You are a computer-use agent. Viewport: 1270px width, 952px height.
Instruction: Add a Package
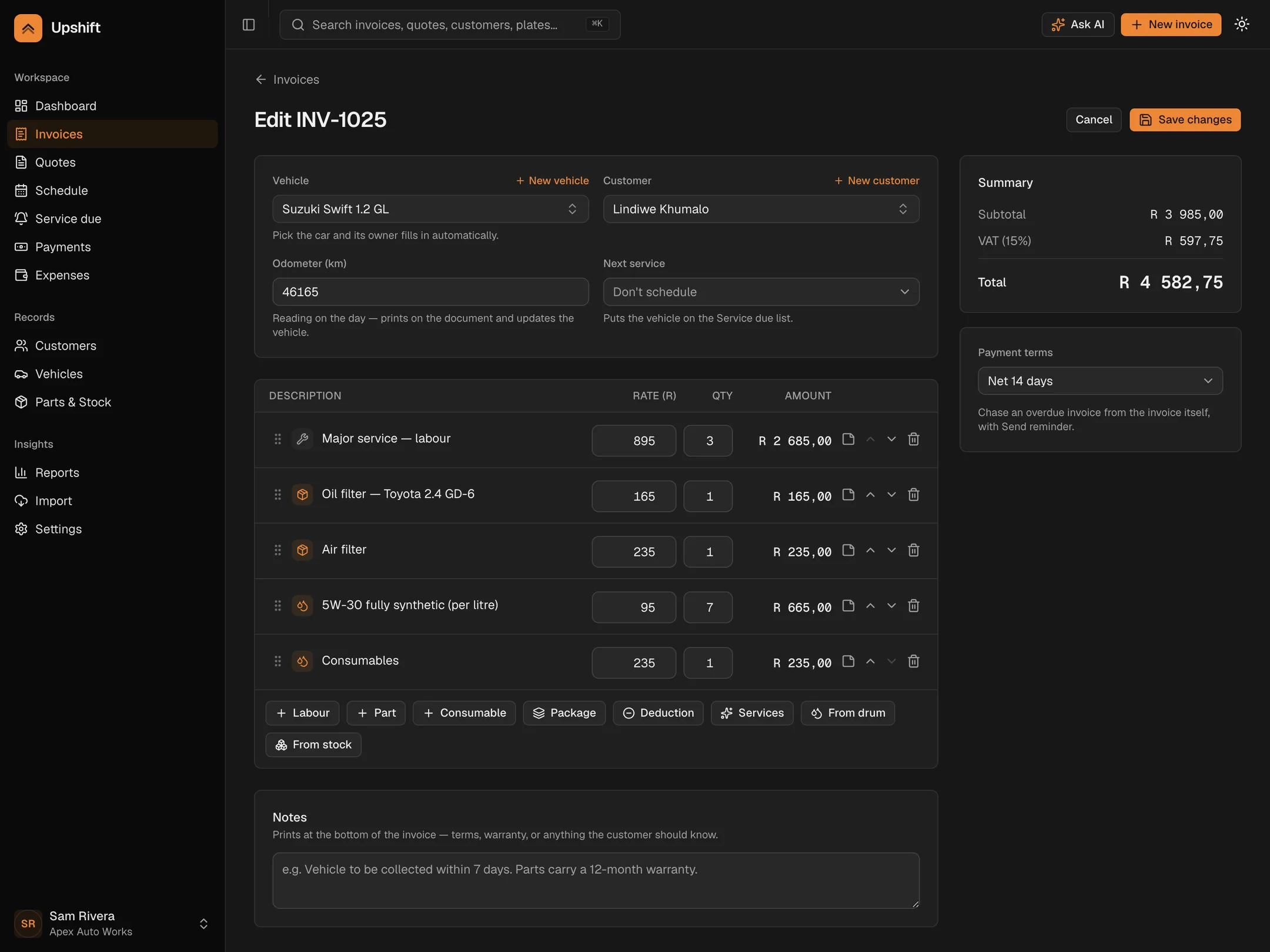[564, 713]
